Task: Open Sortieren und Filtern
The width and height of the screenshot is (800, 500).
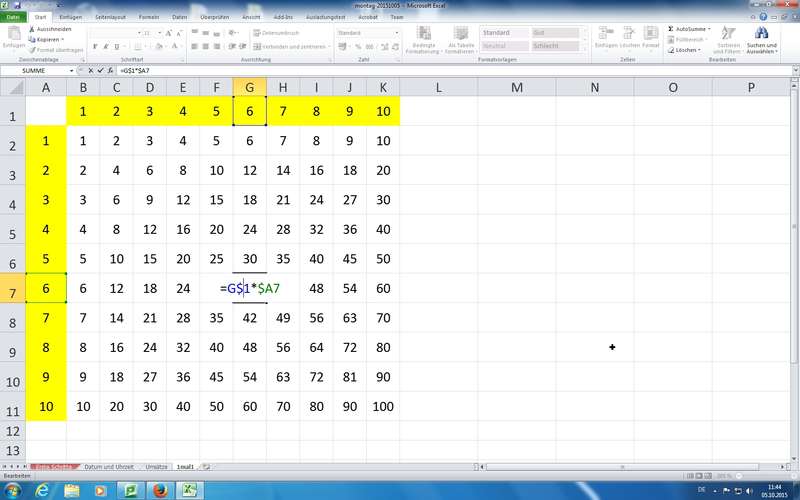Action: click(728, 40)
